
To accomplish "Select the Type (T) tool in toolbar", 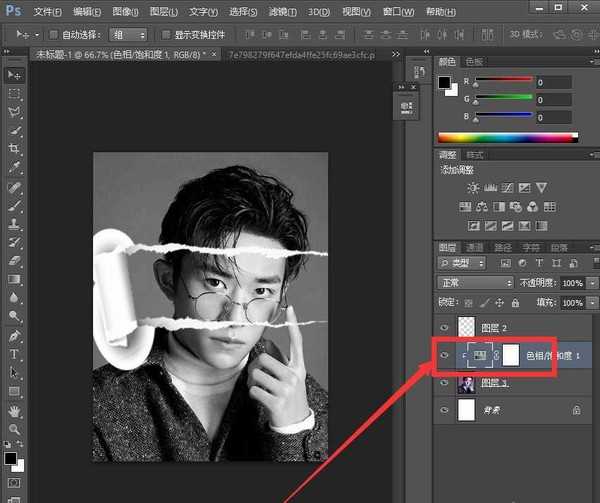I will click(14, 355).
